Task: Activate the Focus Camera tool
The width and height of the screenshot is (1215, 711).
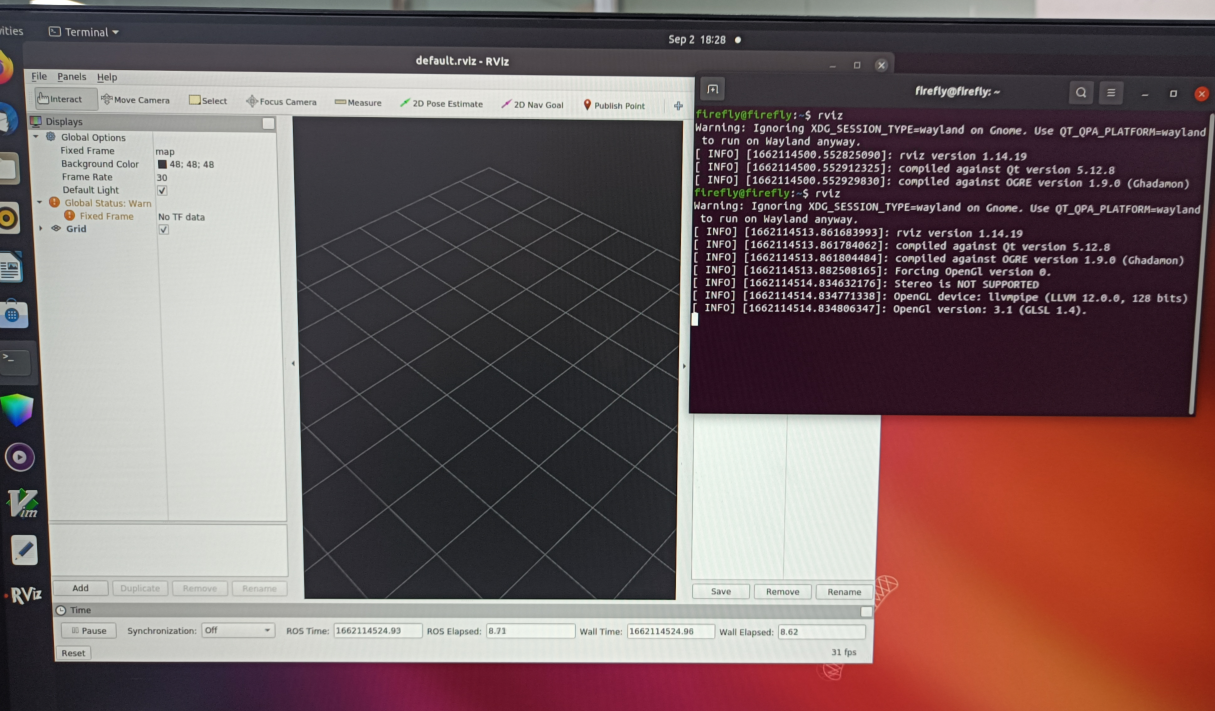Action: (x=279, y=101)
